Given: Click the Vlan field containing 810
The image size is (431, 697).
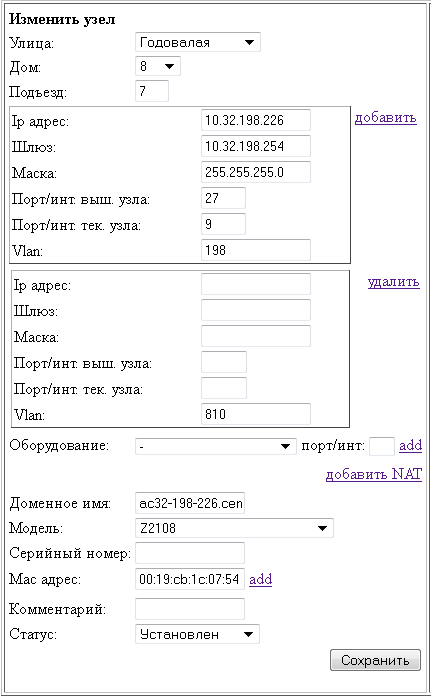Looking at the screenshot, I should coord(256,414).
